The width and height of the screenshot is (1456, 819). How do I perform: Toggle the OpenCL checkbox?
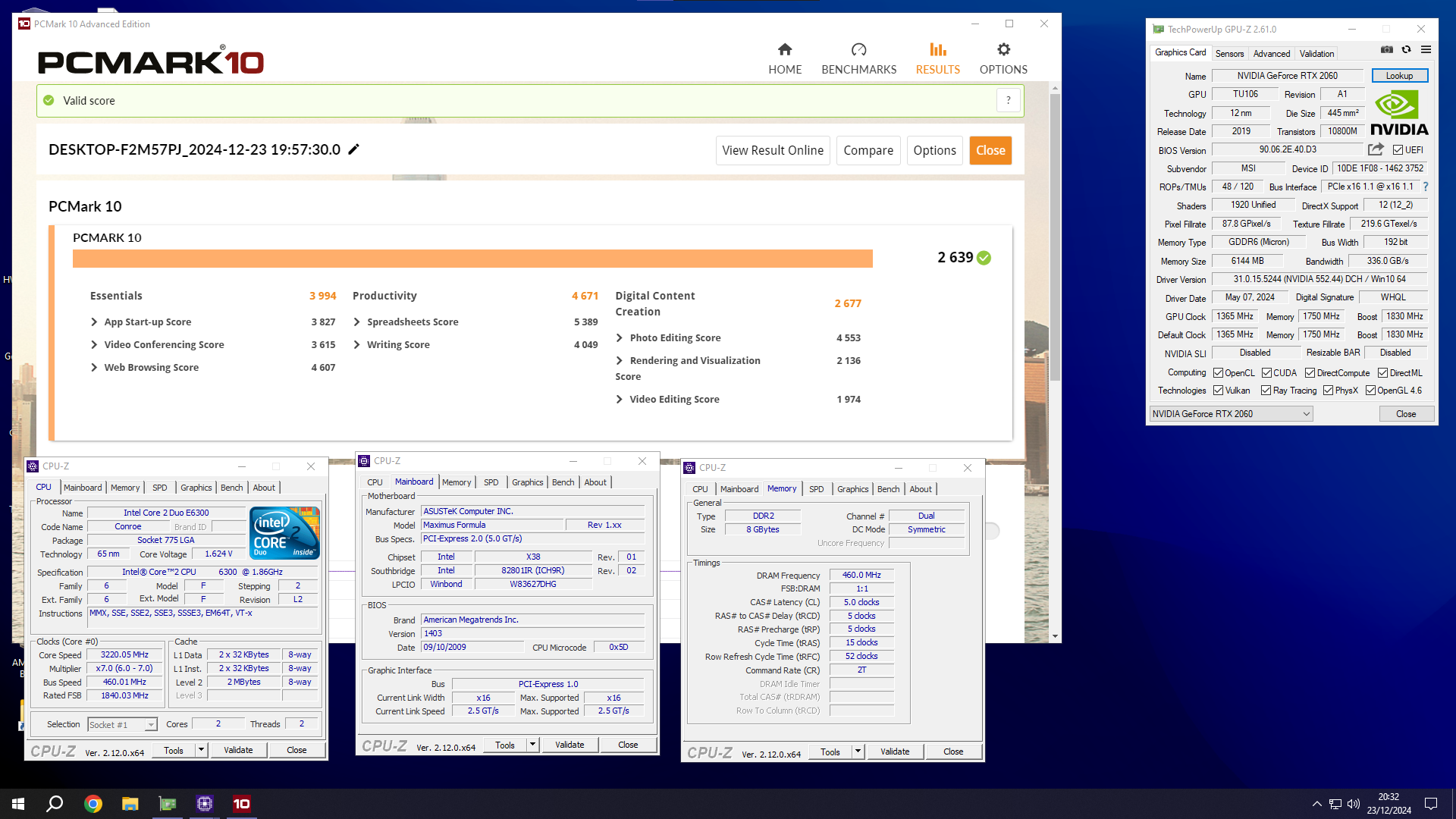(1218, 373)
